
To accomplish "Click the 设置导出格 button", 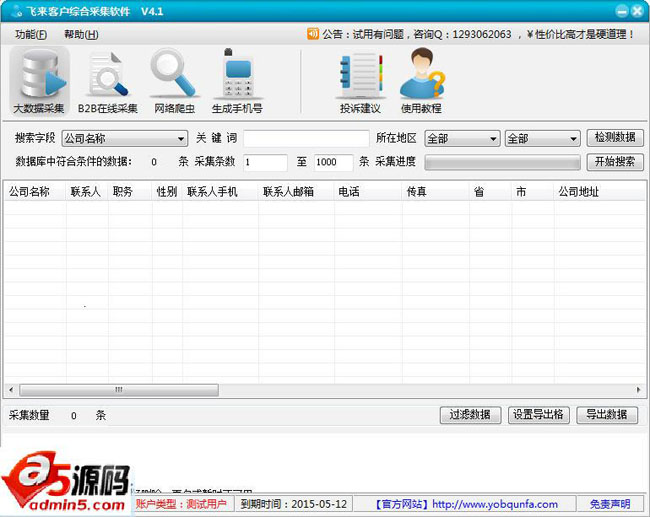I will 538,415.
